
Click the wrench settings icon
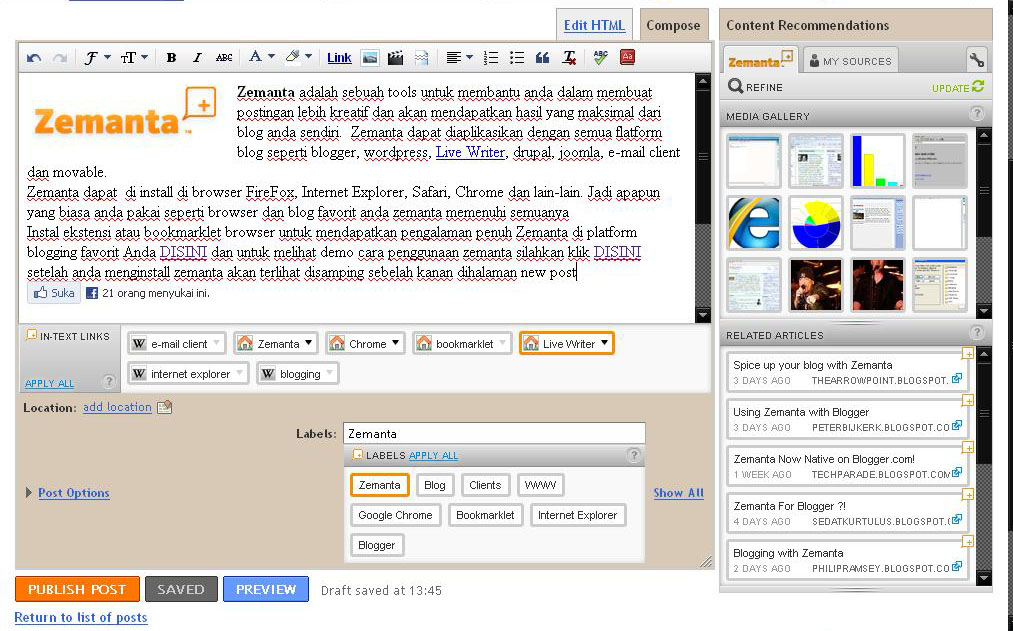pyautogui.click(x=977, y=60)
